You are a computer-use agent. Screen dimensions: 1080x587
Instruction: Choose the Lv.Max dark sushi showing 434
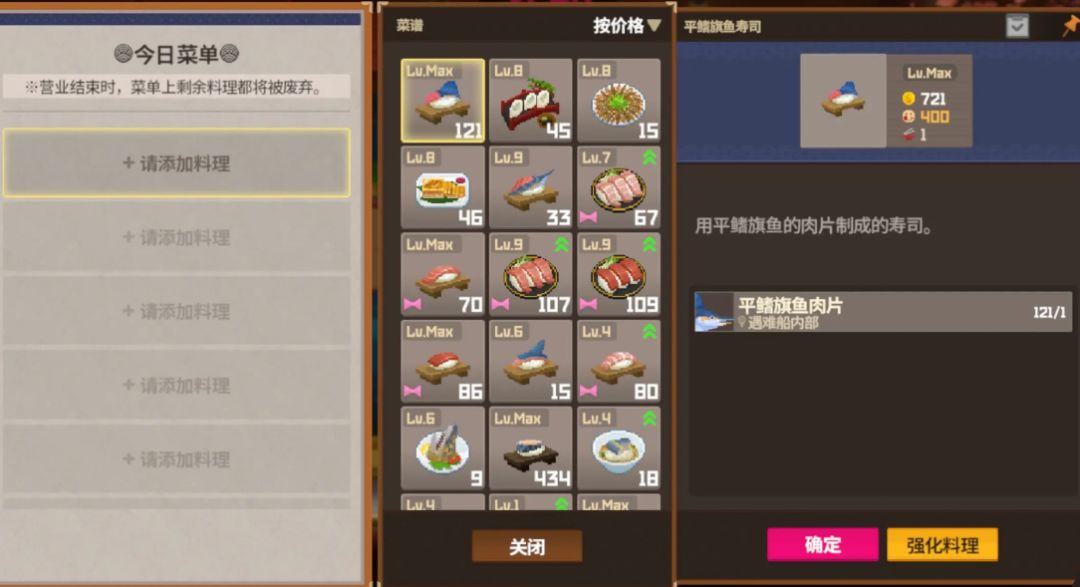pyautogui.click(x=530, y=449)
